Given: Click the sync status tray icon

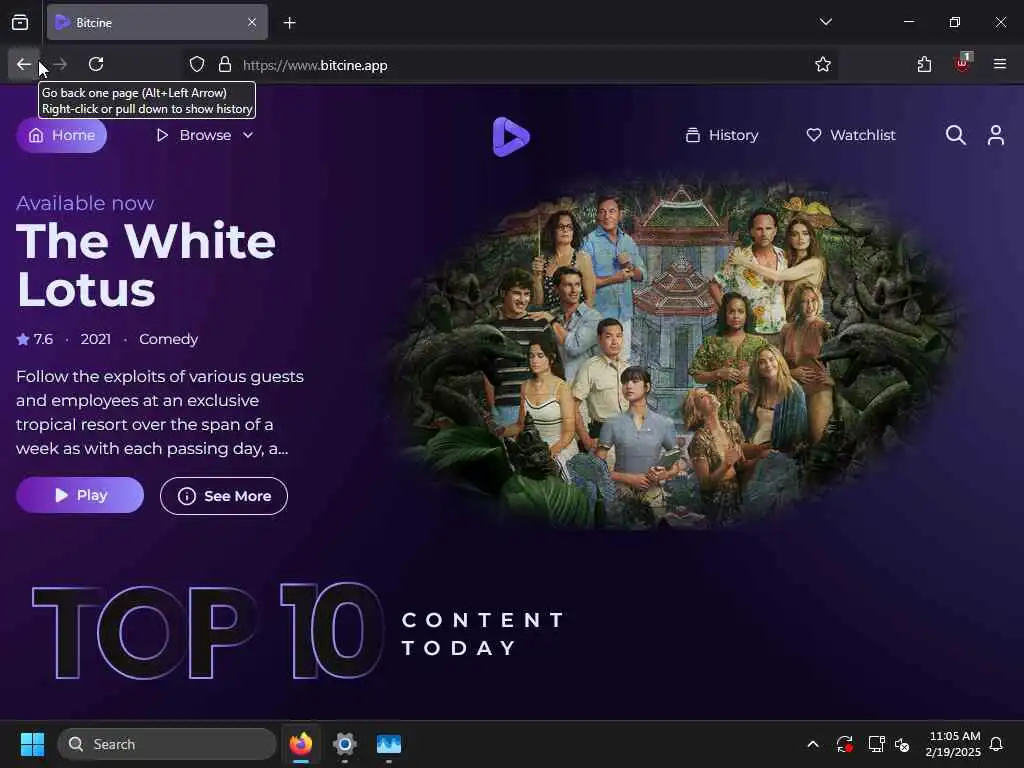Looking at the screenshot, I should coord(844,744).
